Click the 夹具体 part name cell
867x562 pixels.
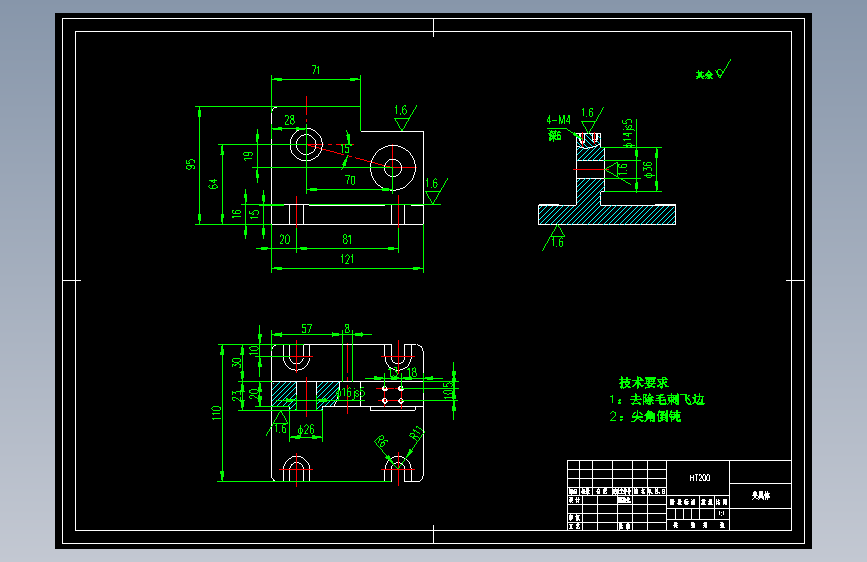(x=760, y=496)
